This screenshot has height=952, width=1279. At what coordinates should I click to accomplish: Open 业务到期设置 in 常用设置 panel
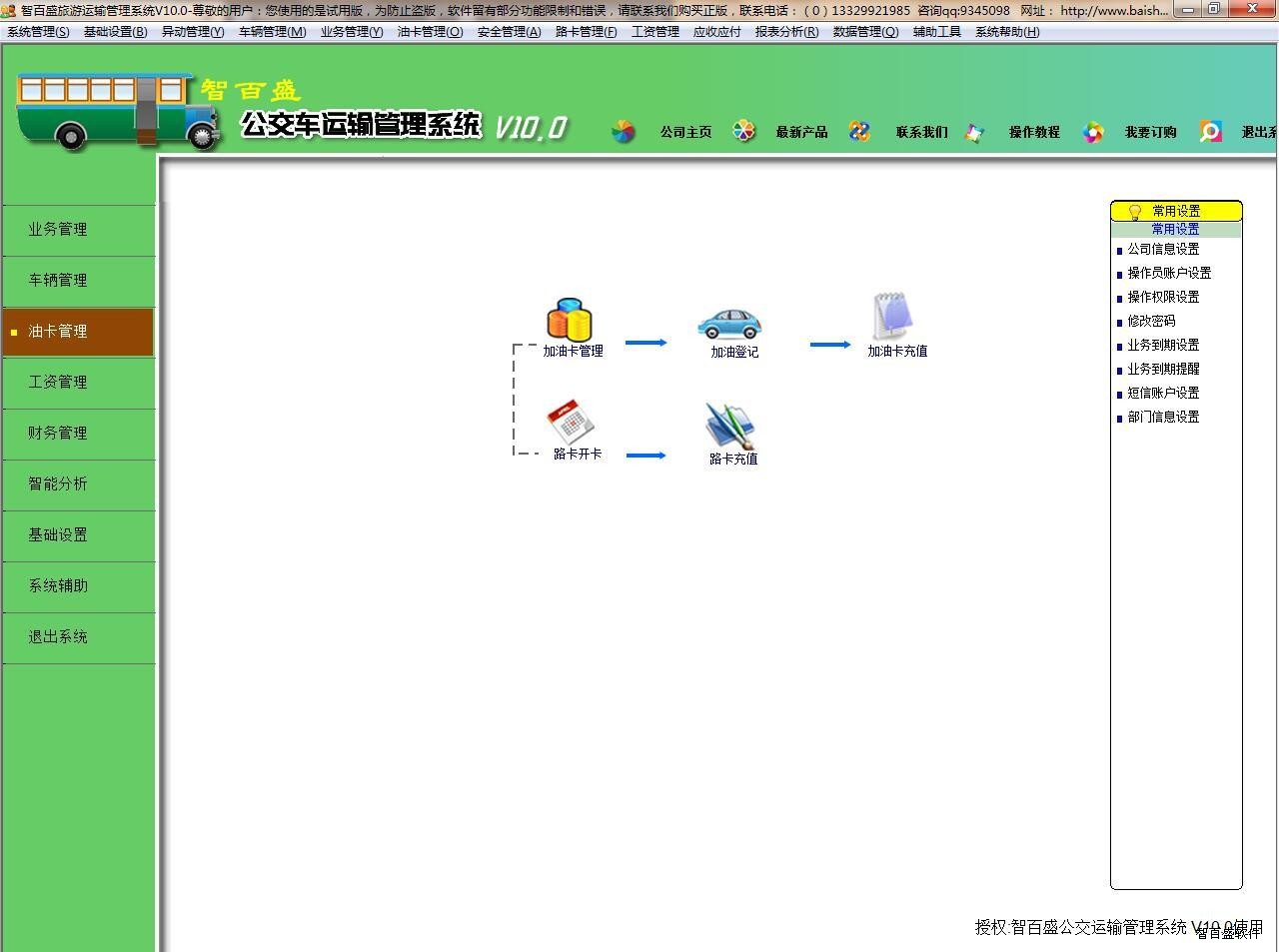point(1163,346)
